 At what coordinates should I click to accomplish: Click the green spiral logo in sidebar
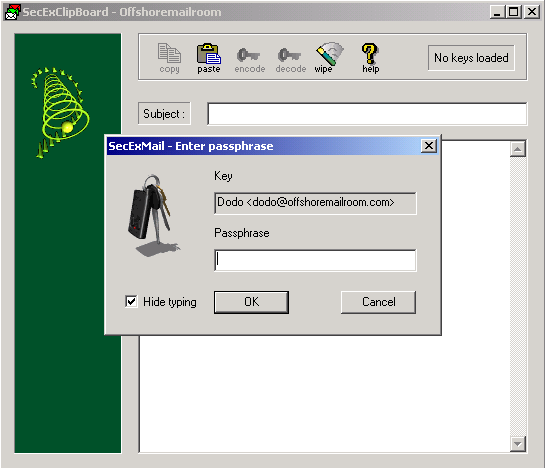click(x=60, y=112)
